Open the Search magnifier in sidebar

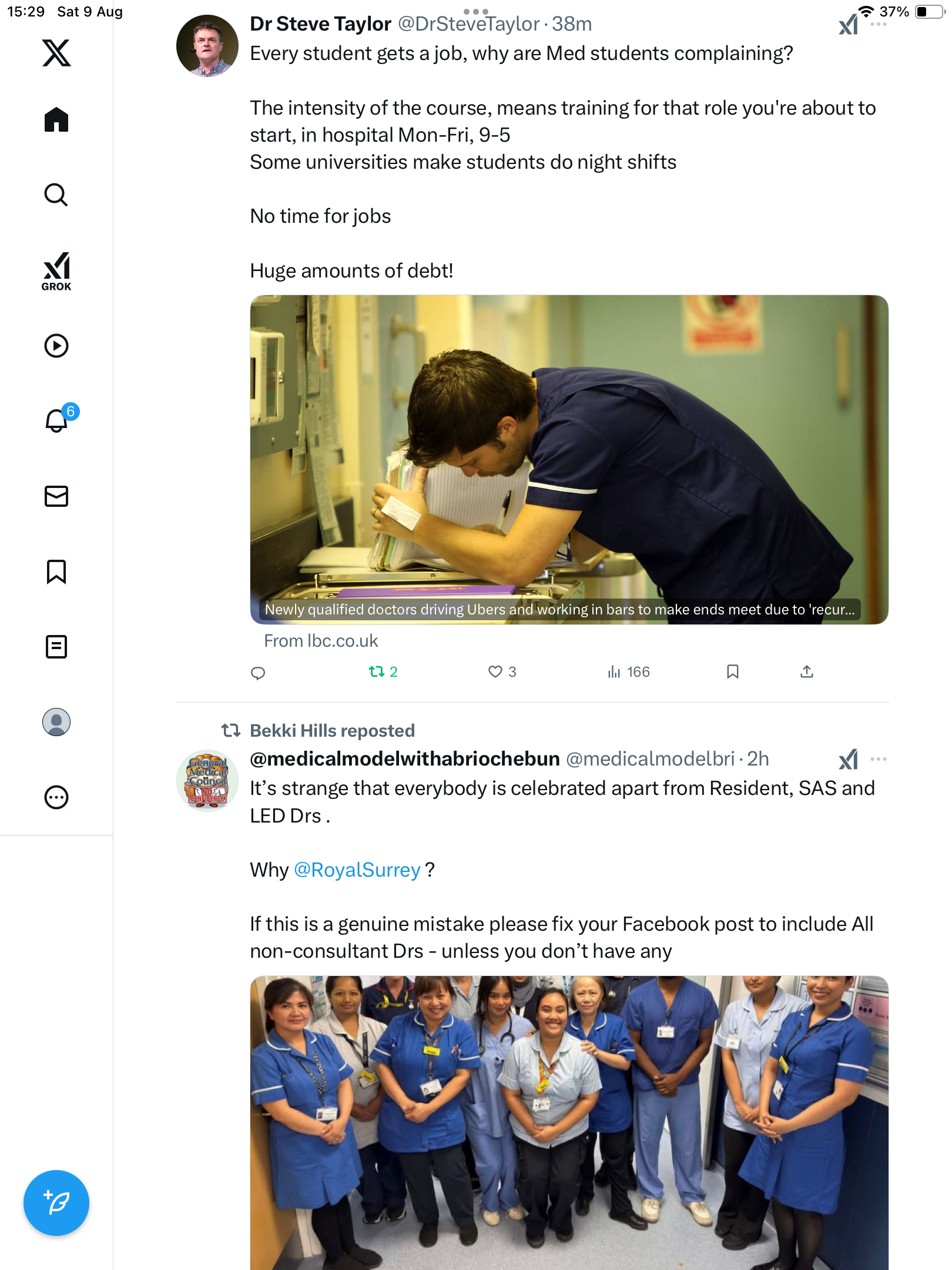tap(56, 195)
